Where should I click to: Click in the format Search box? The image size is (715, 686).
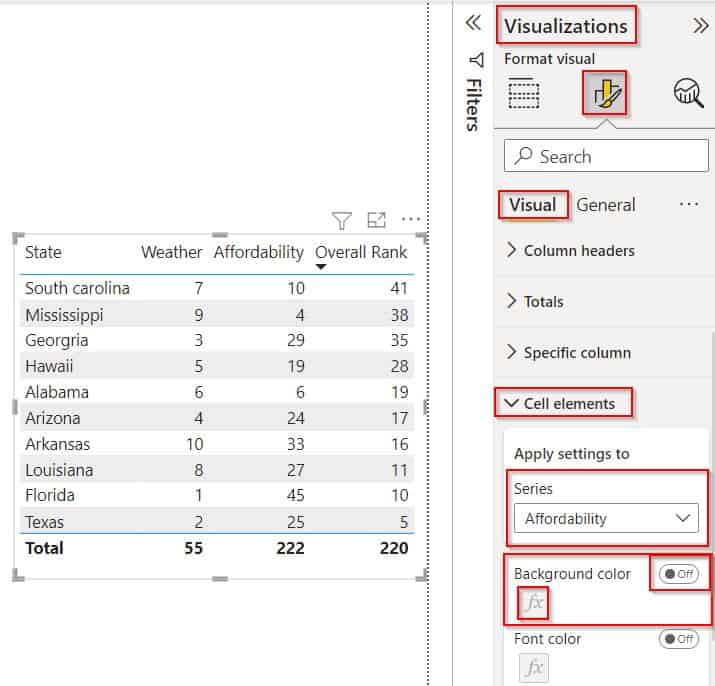[x=606, y=156]
